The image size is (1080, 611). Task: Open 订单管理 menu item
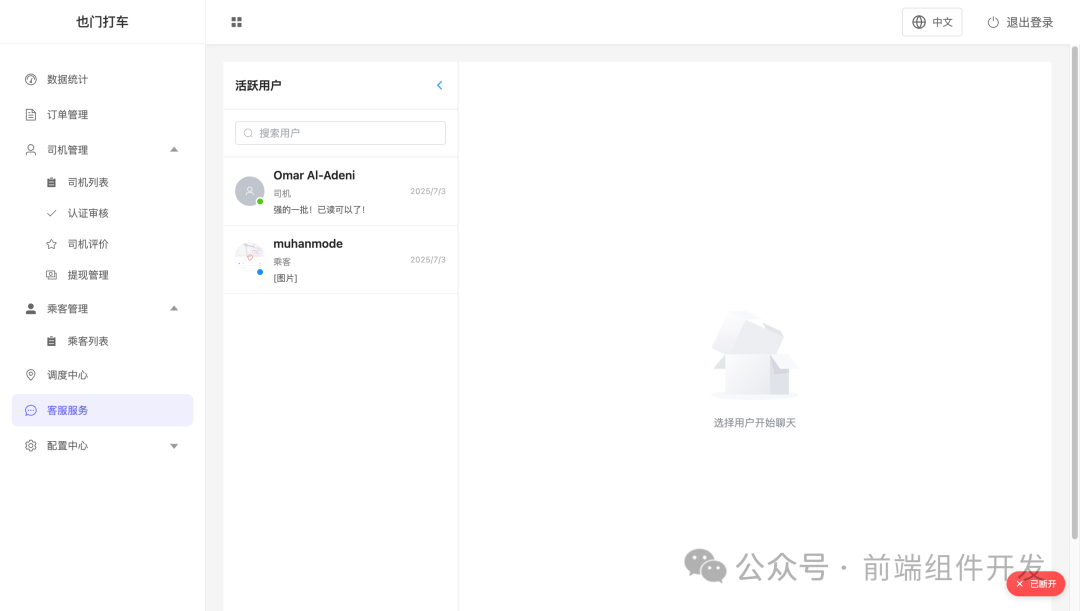click(x=102, y=114)
